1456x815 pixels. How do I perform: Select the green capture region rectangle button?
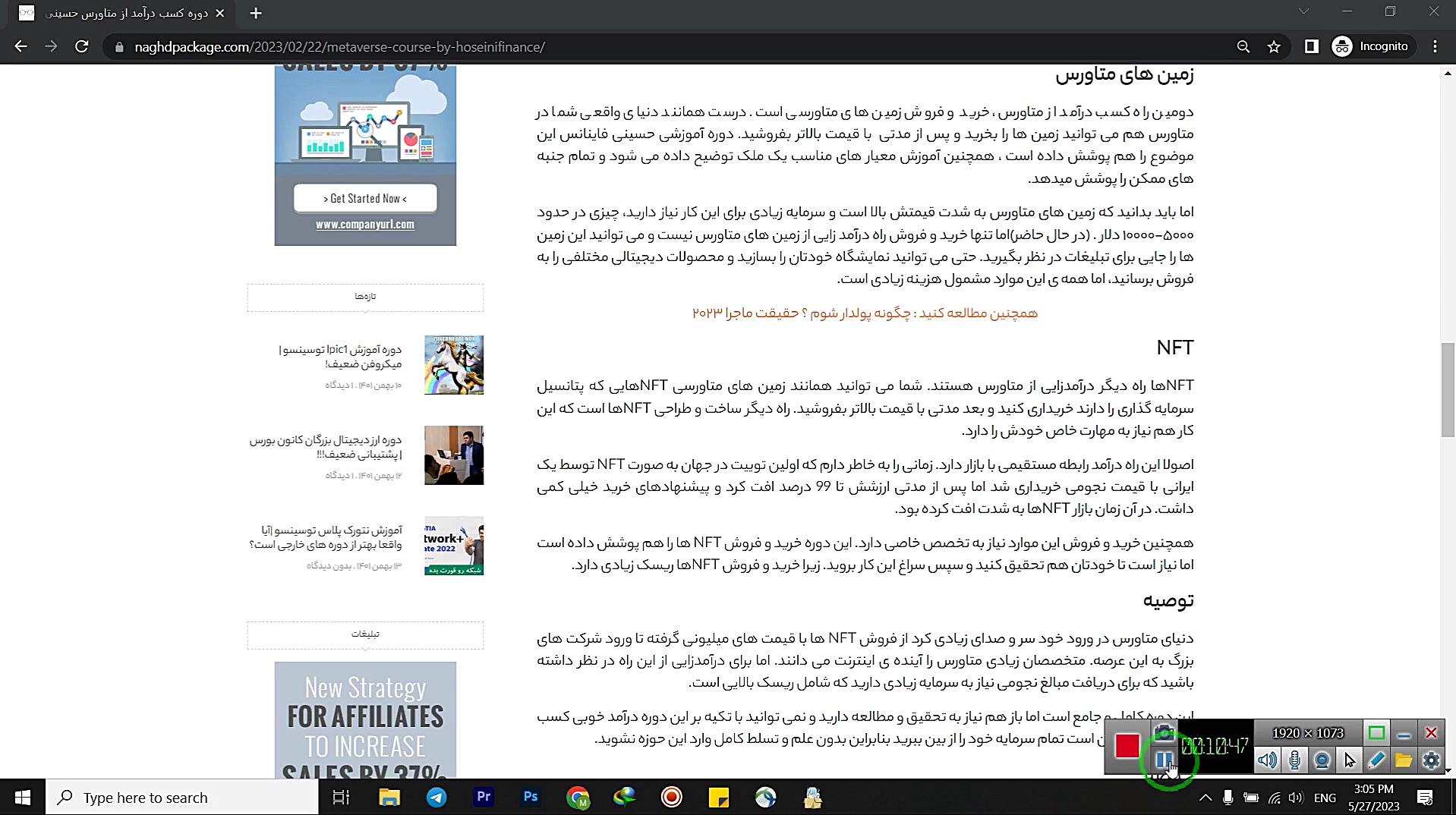click(1376, 733)
